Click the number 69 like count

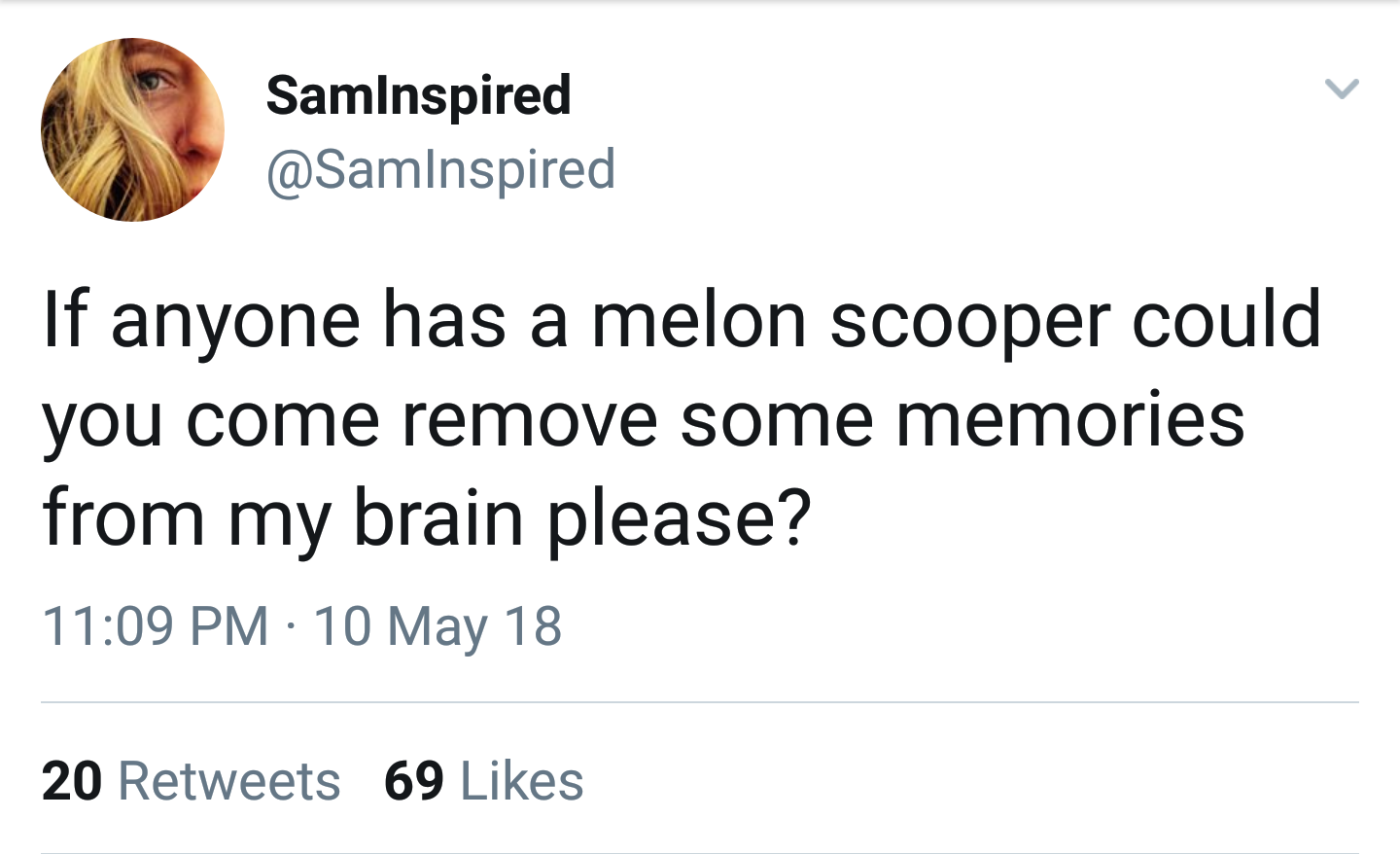click(x=414, y=781)
